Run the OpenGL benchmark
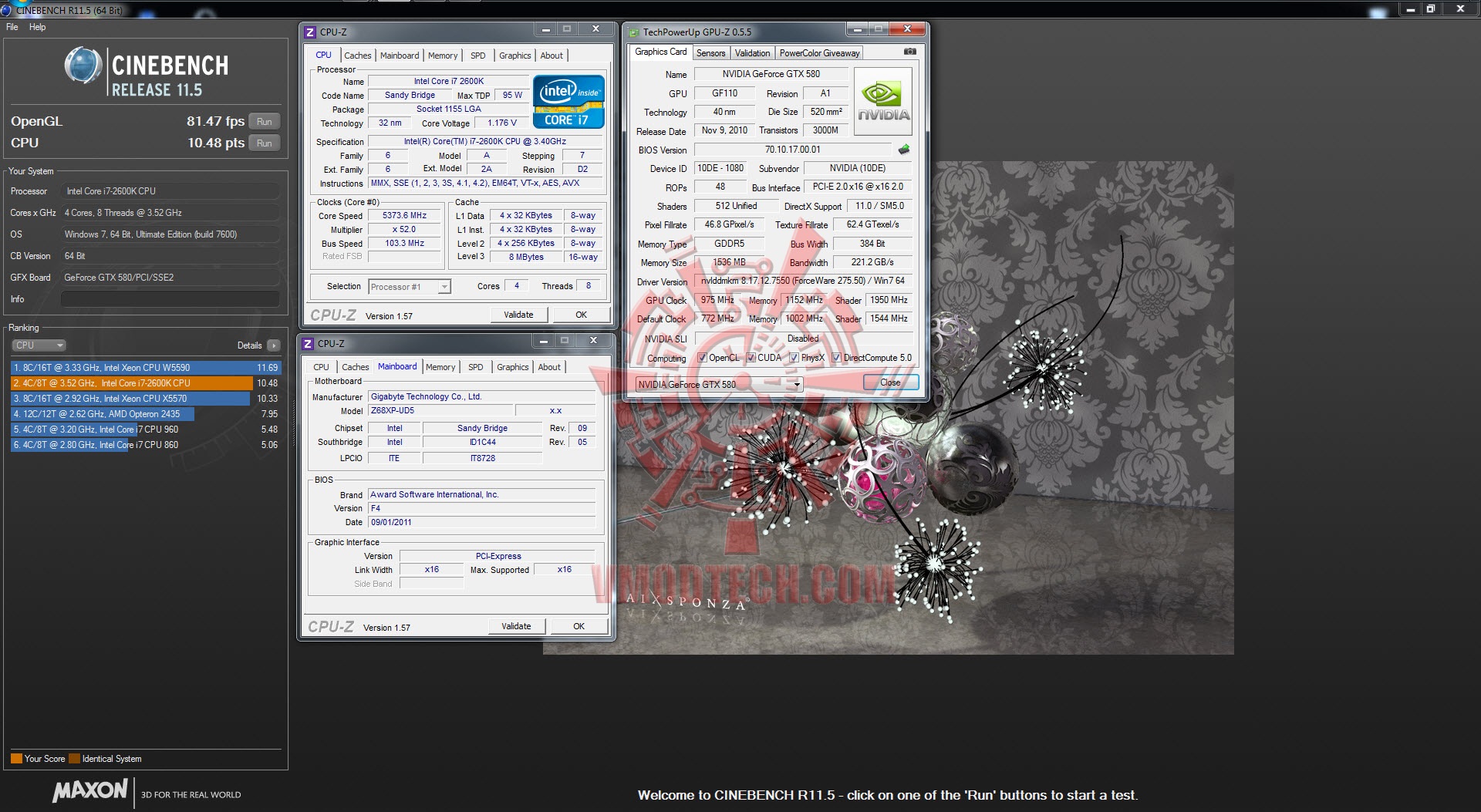This screenshot has height=812, width=1481. click(265, 122)
